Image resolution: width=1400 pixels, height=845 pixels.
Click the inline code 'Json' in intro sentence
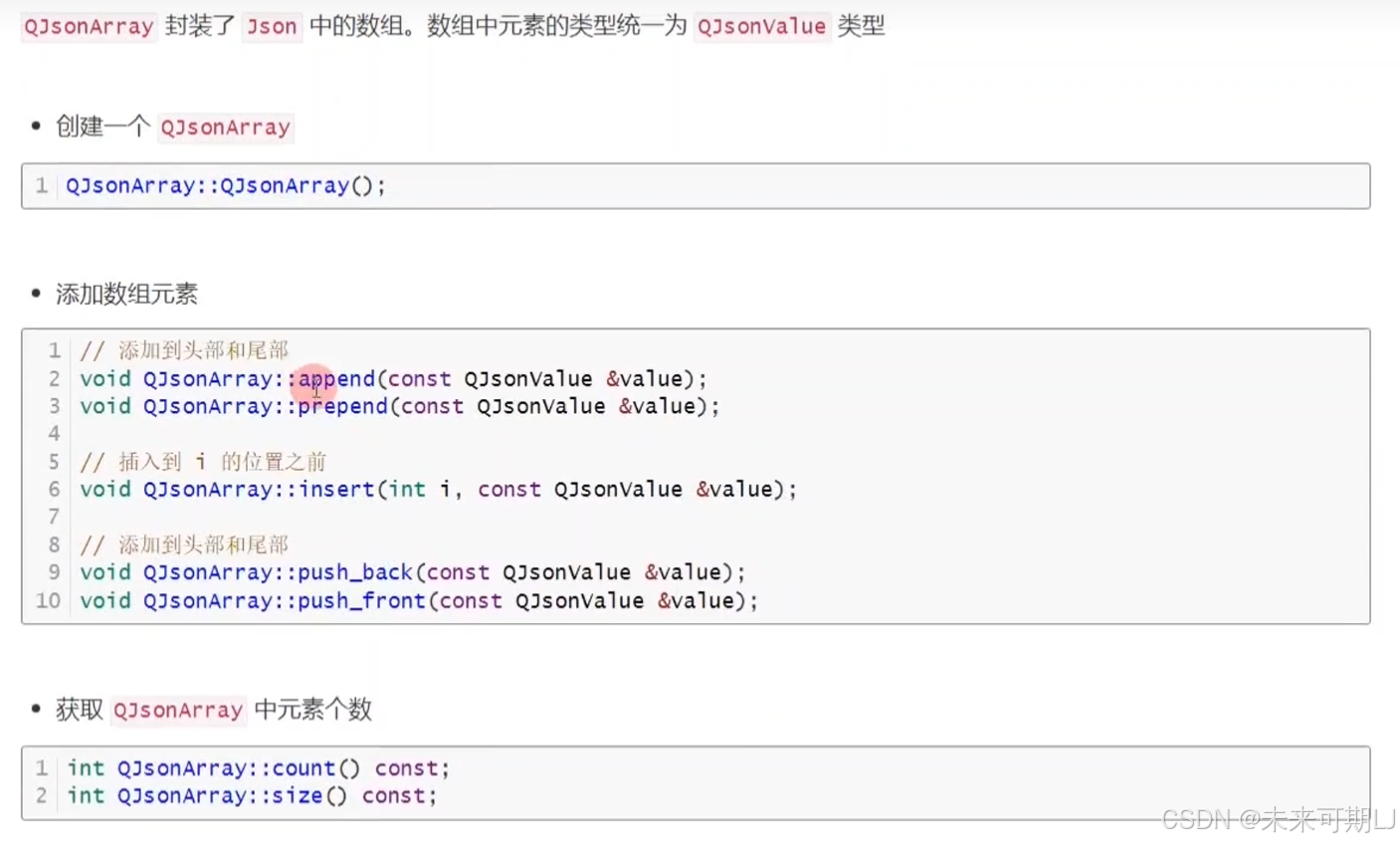point(272,27)
